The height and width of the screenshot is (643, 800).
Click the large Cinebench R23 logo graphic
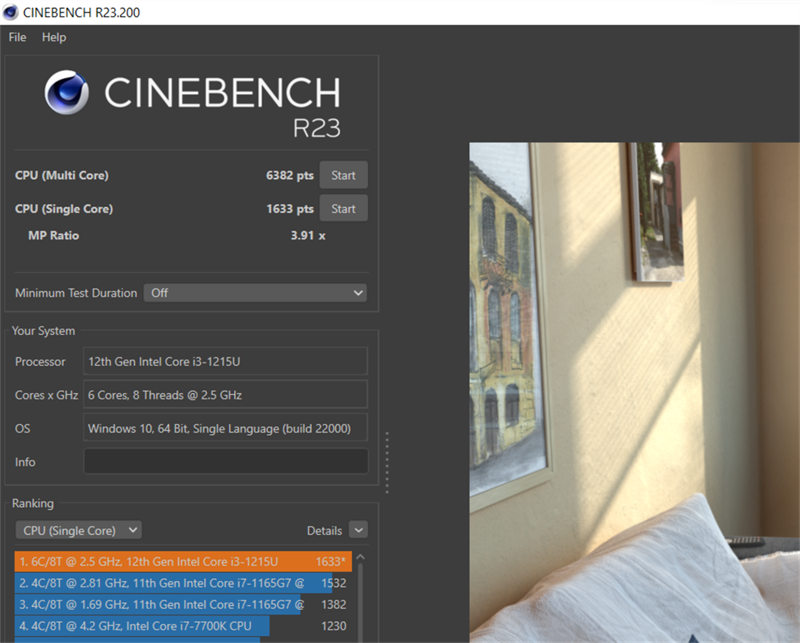coord(190,95)
